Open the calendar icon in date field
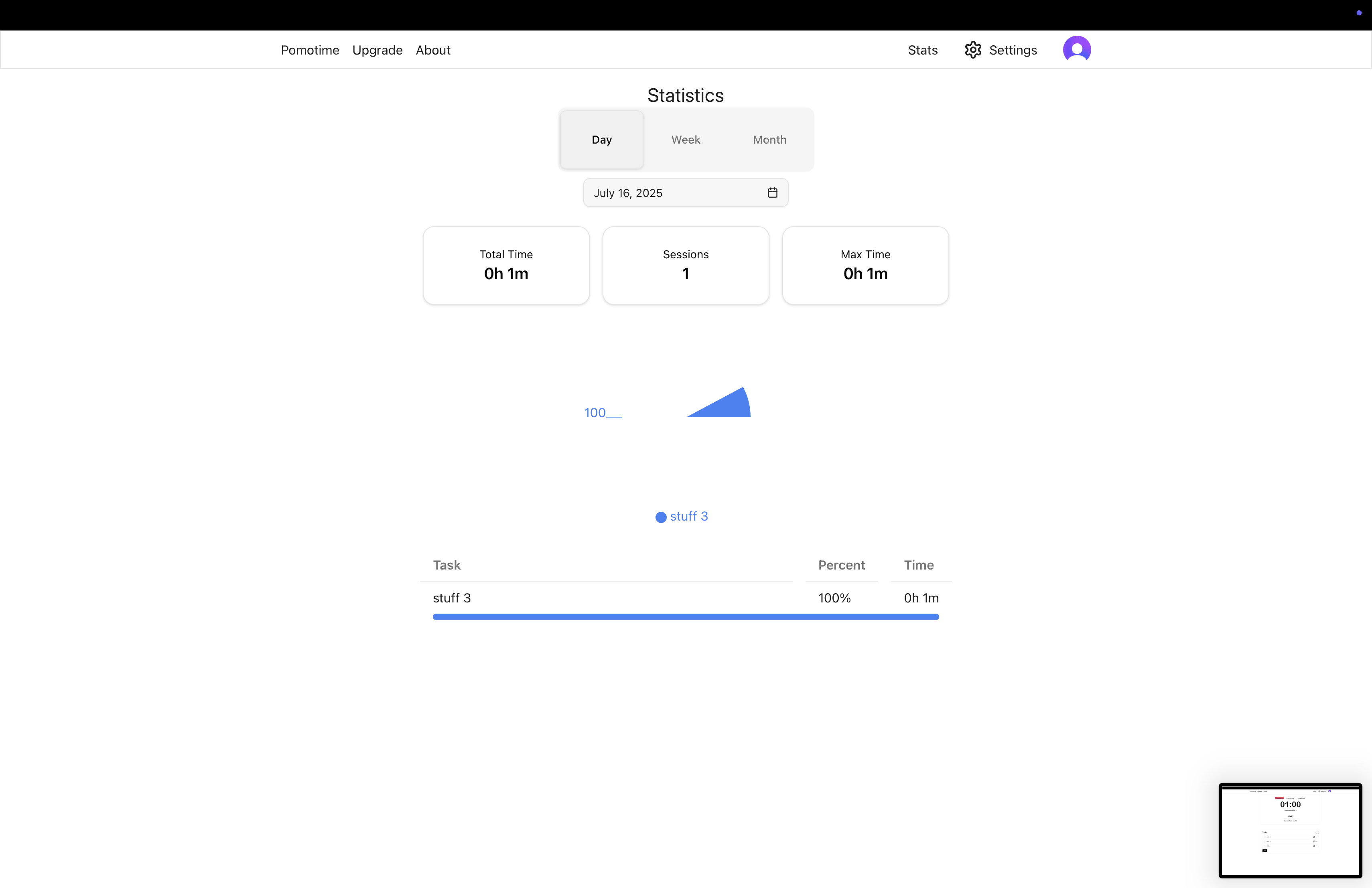Viewport: 1372px width, 888px height. pos(773,193)
